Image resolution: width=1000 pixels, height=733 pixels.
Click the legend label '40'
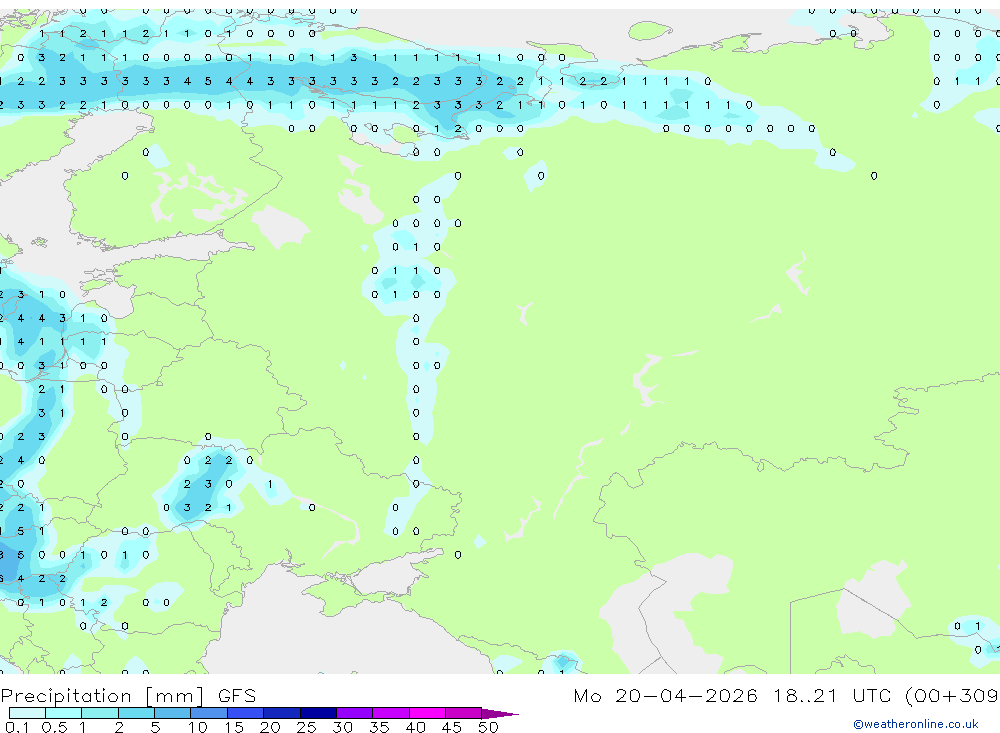(x=415, y=727)
